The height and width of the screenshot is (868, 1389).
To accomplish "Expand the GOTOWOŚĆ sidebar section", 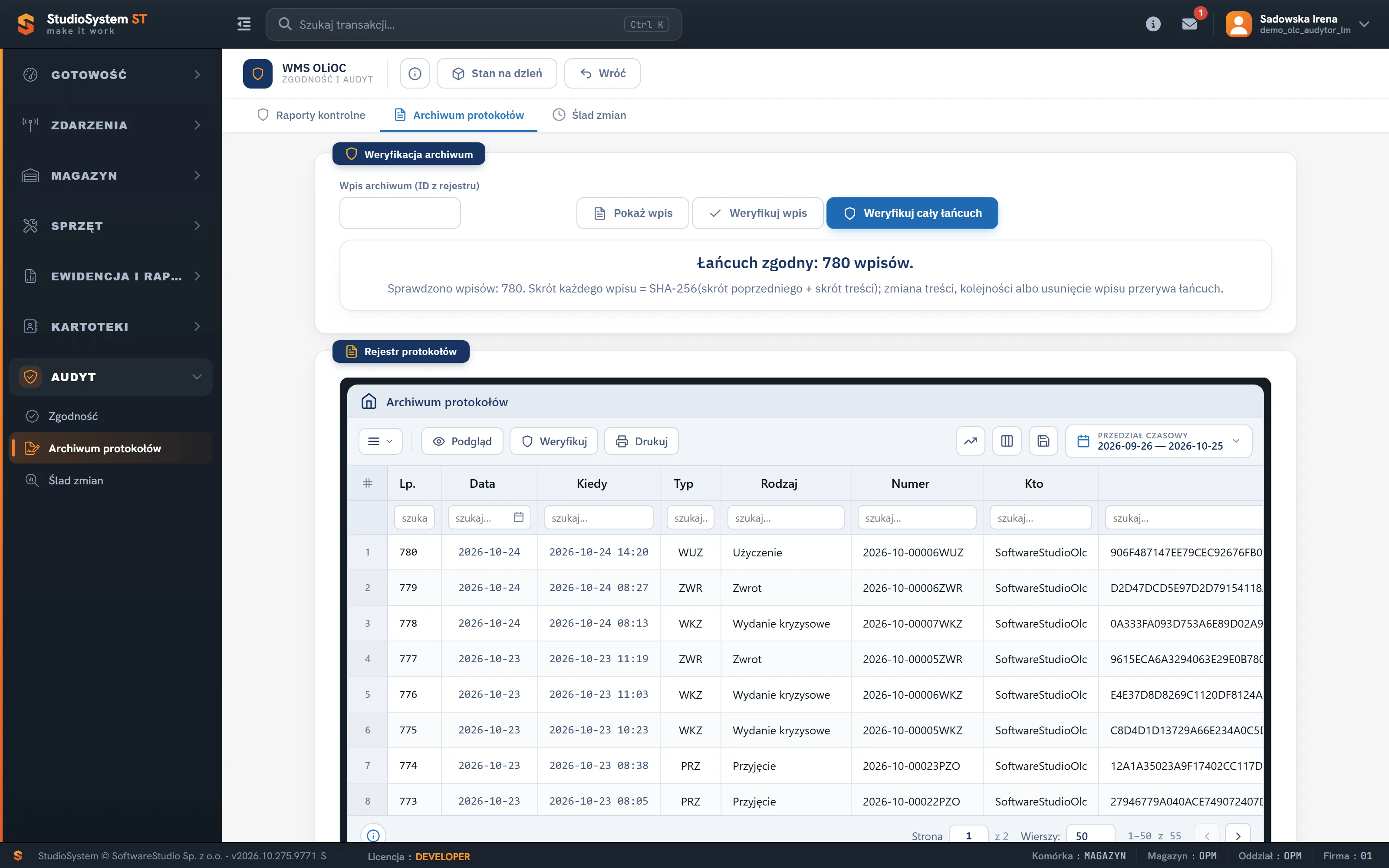I will [111, 75].
